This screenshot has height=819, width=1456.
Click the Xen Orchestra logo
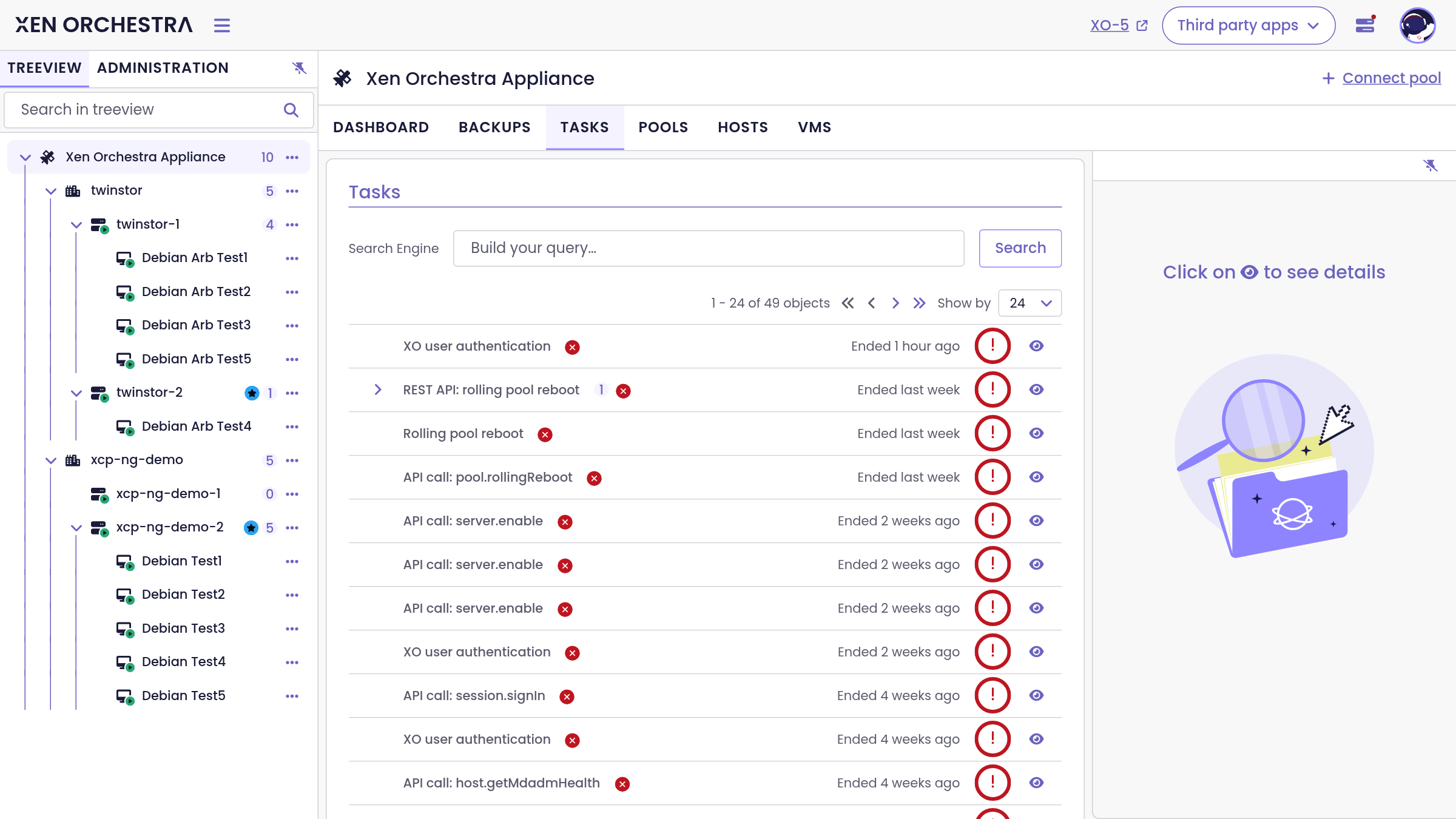pyautogui.click(x=104, y=25)
